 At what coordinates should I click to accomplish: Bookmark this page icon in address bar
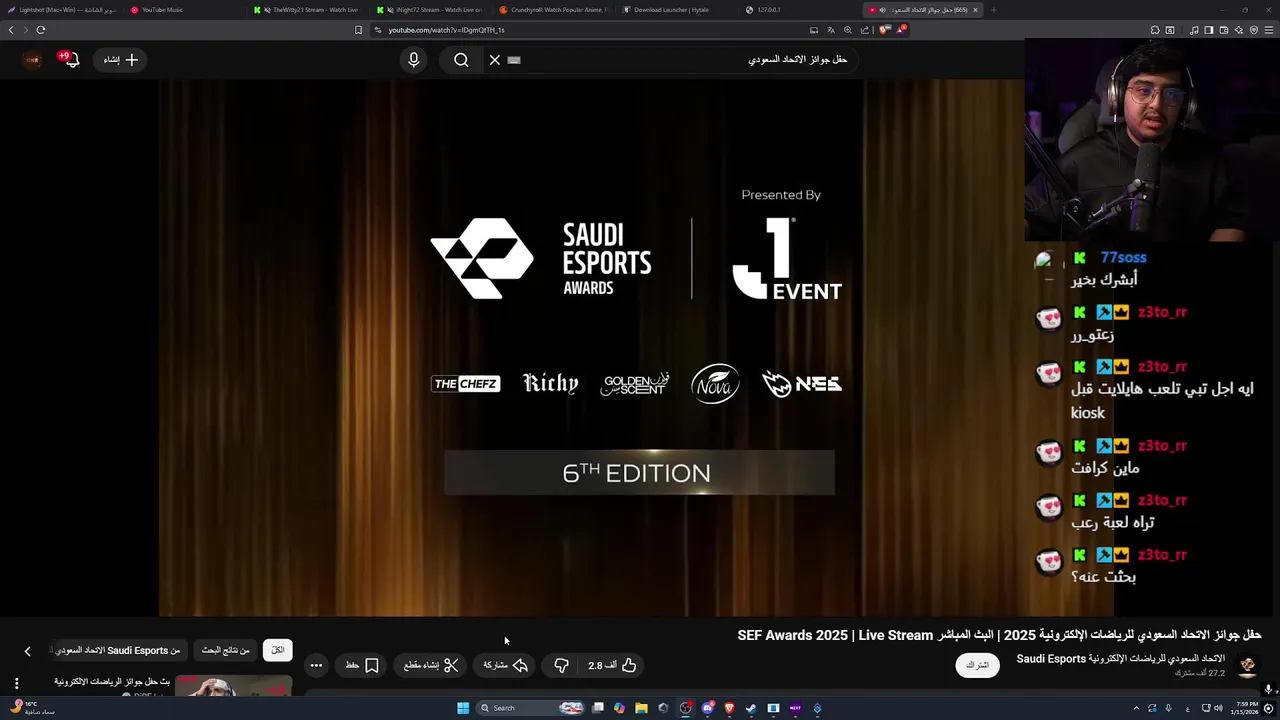[359, 30]
